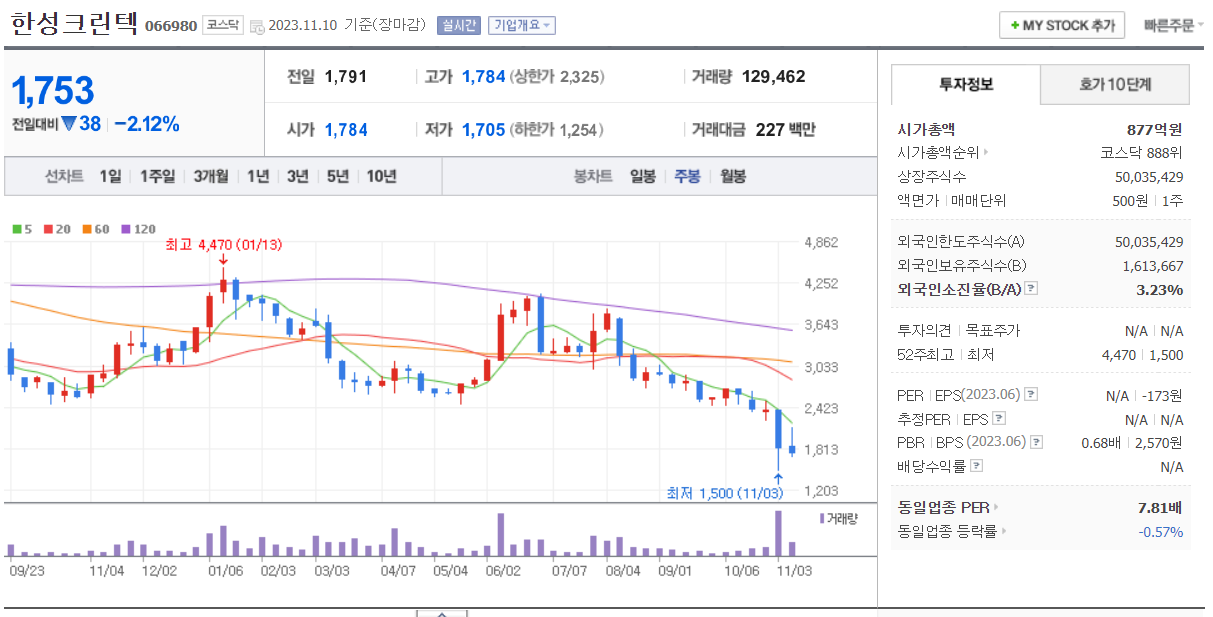
Task: Click the collapse arrow at chart bottom
Action: point(442,612)
